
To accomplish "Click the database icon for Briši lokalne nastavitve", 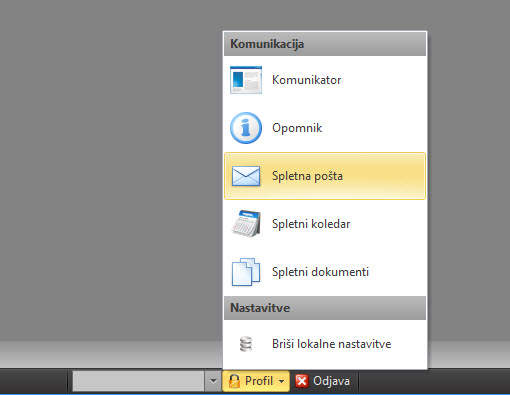I will 246,344.
